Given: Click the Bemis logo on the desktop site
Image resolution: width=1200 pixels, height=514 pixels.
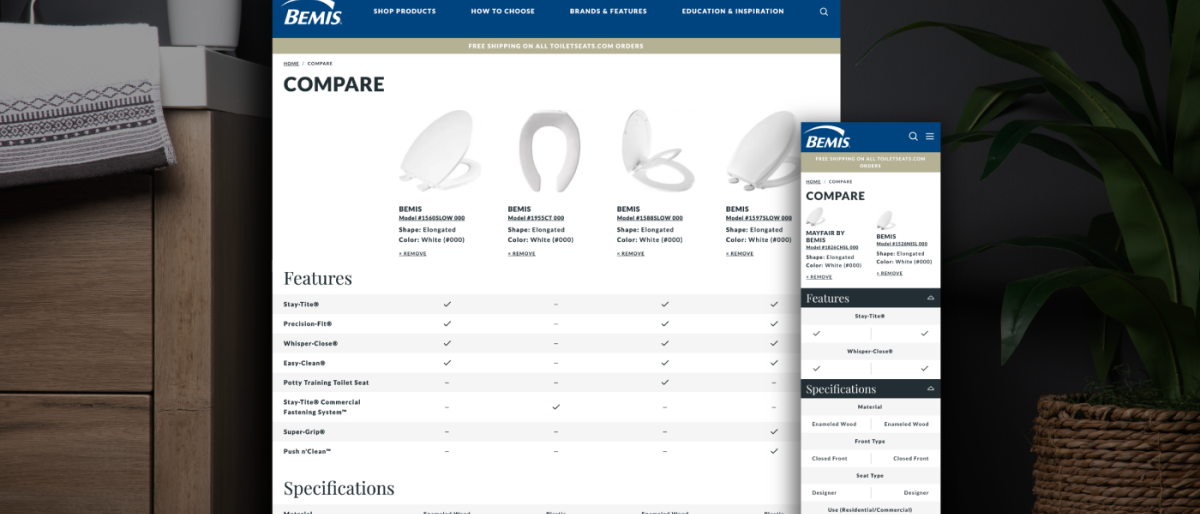Looking at the screenshot, I should click(313, 13).
